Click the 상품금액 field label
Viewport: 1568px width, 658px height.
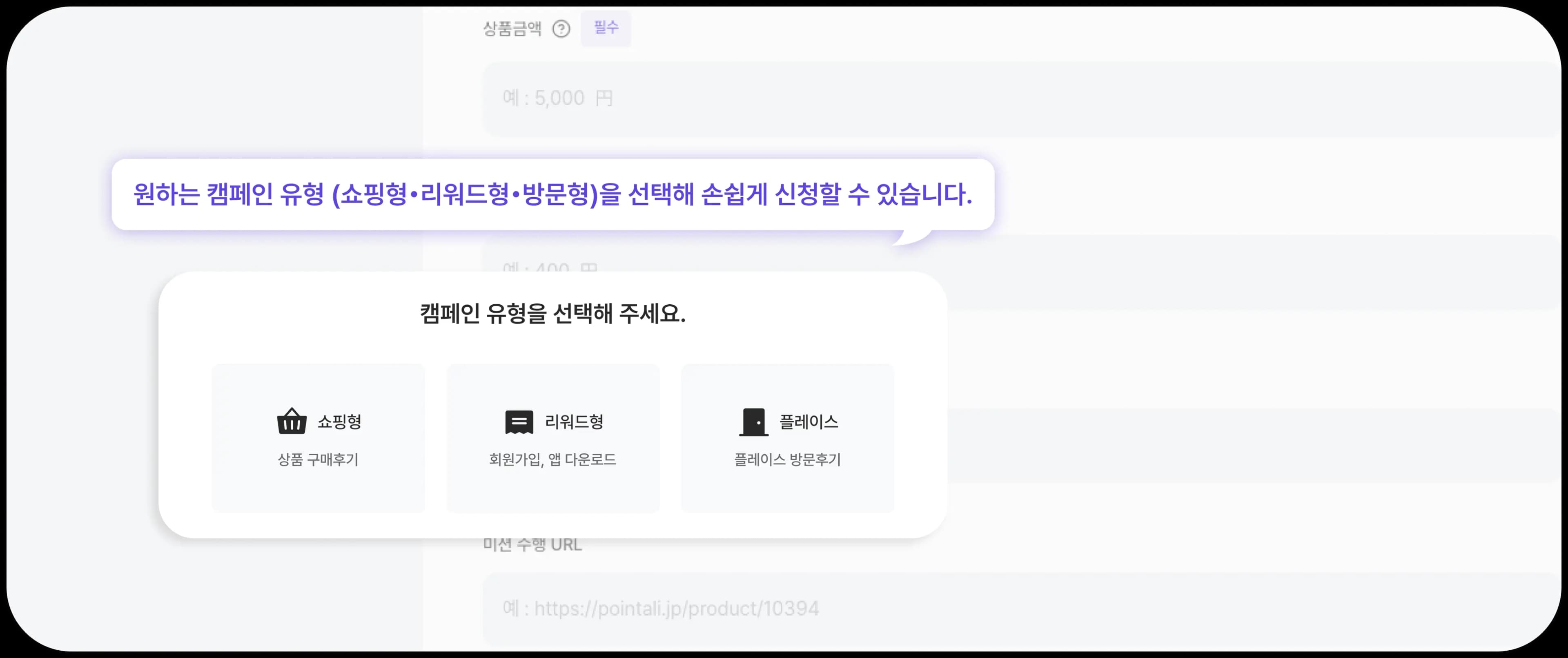click(512, 29)
